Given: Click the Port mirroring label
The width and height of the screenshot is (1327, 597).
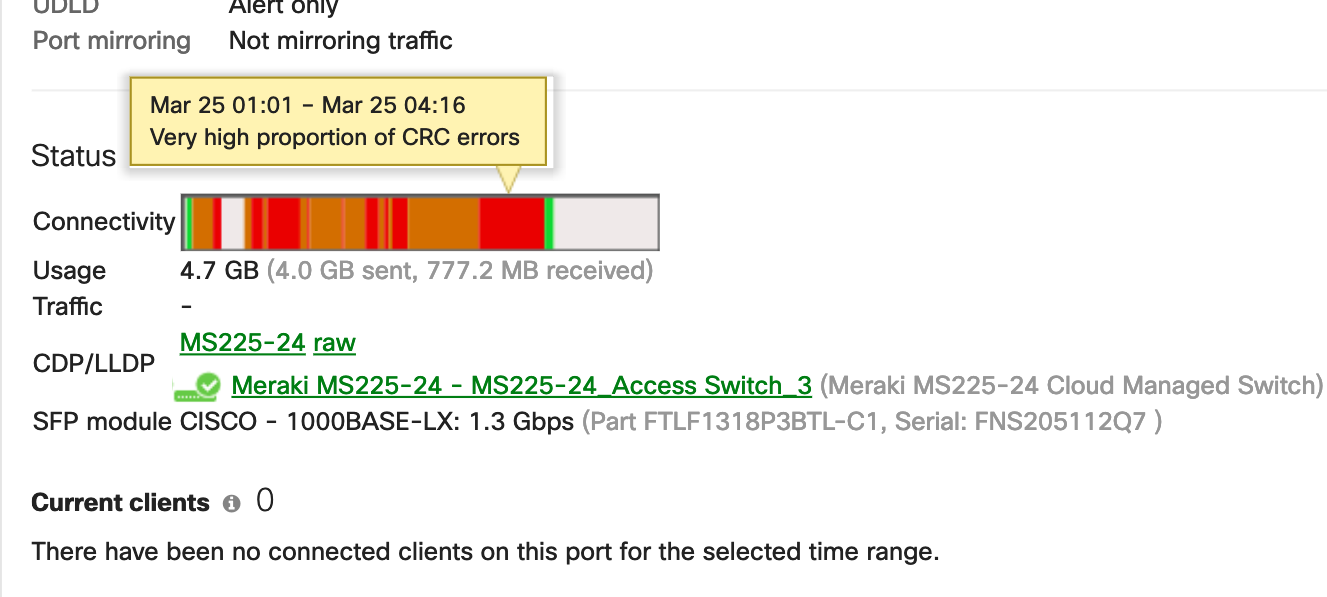Looking at the screenshot, I should tap(111, 41).
